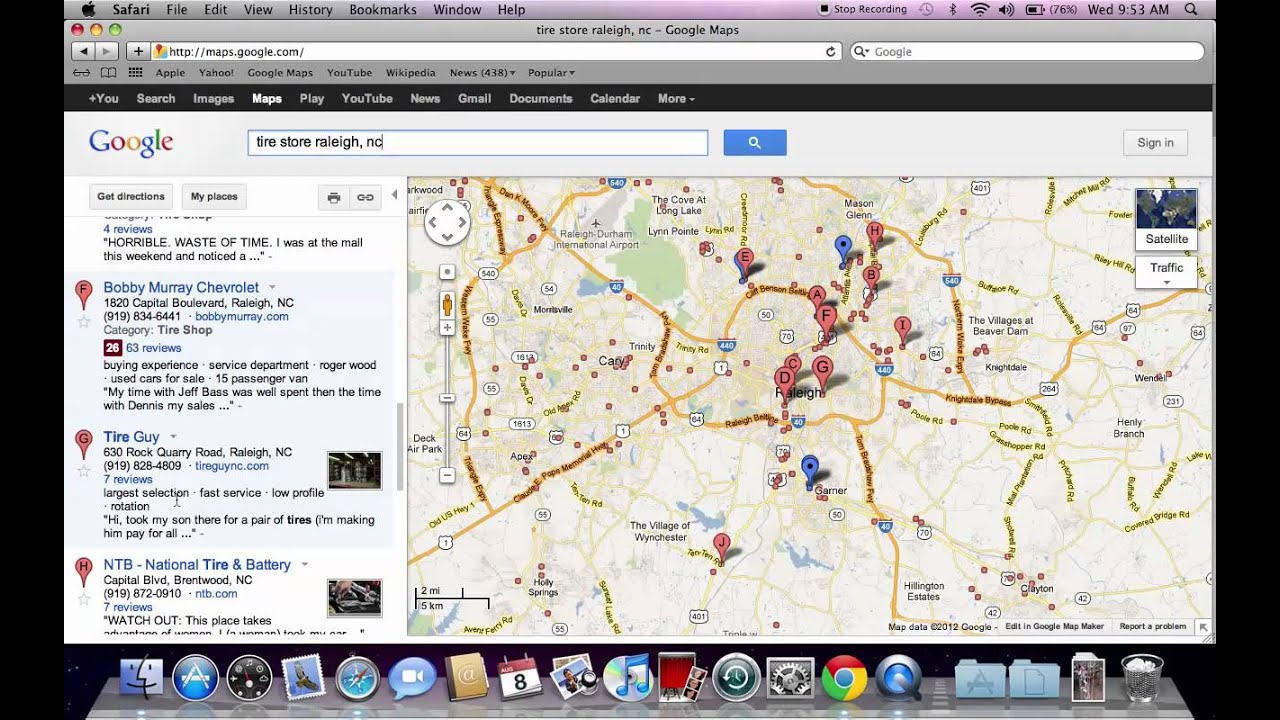Collapse the left results panel arrow

394,195
